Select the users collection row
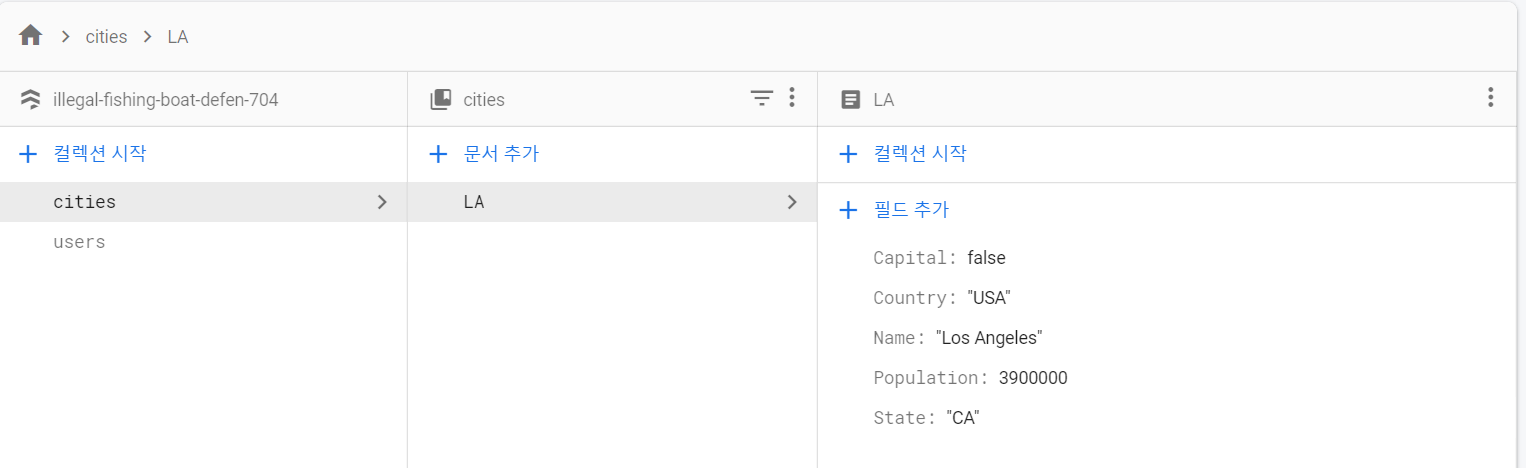The height and width of the screenshot is (468, 1526). [x=203, y=242]
